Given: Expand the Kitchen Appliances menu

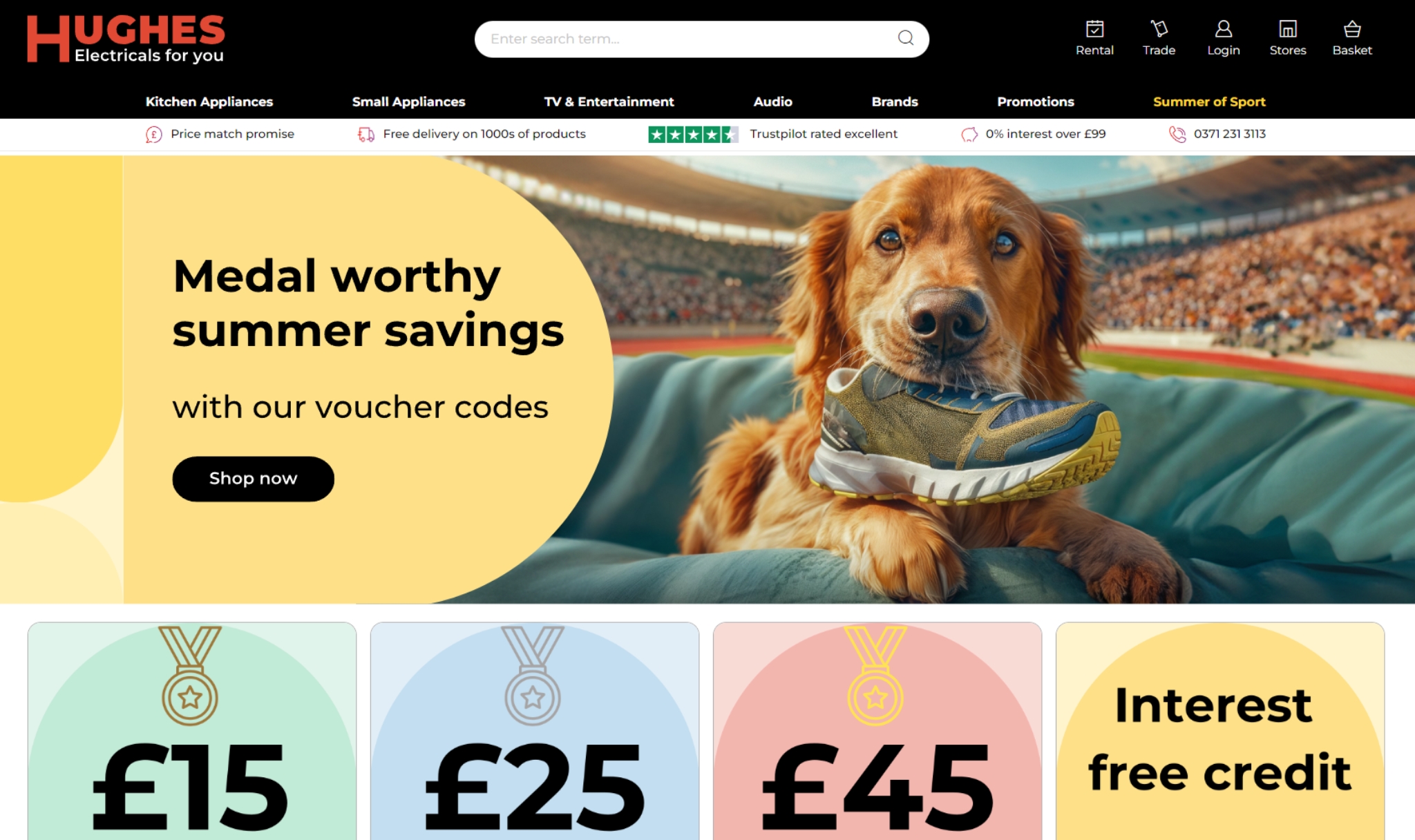Looking at the screenshot, I should click(x=209, y=101).
